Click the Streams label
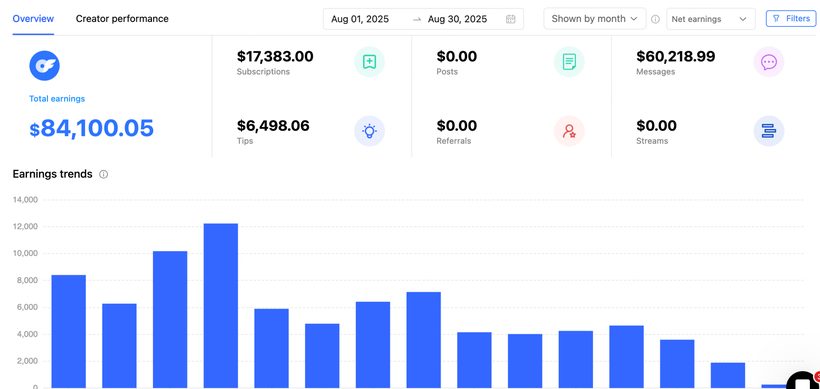This screenshot has height=389, width=820. click(x=652, y=141)
